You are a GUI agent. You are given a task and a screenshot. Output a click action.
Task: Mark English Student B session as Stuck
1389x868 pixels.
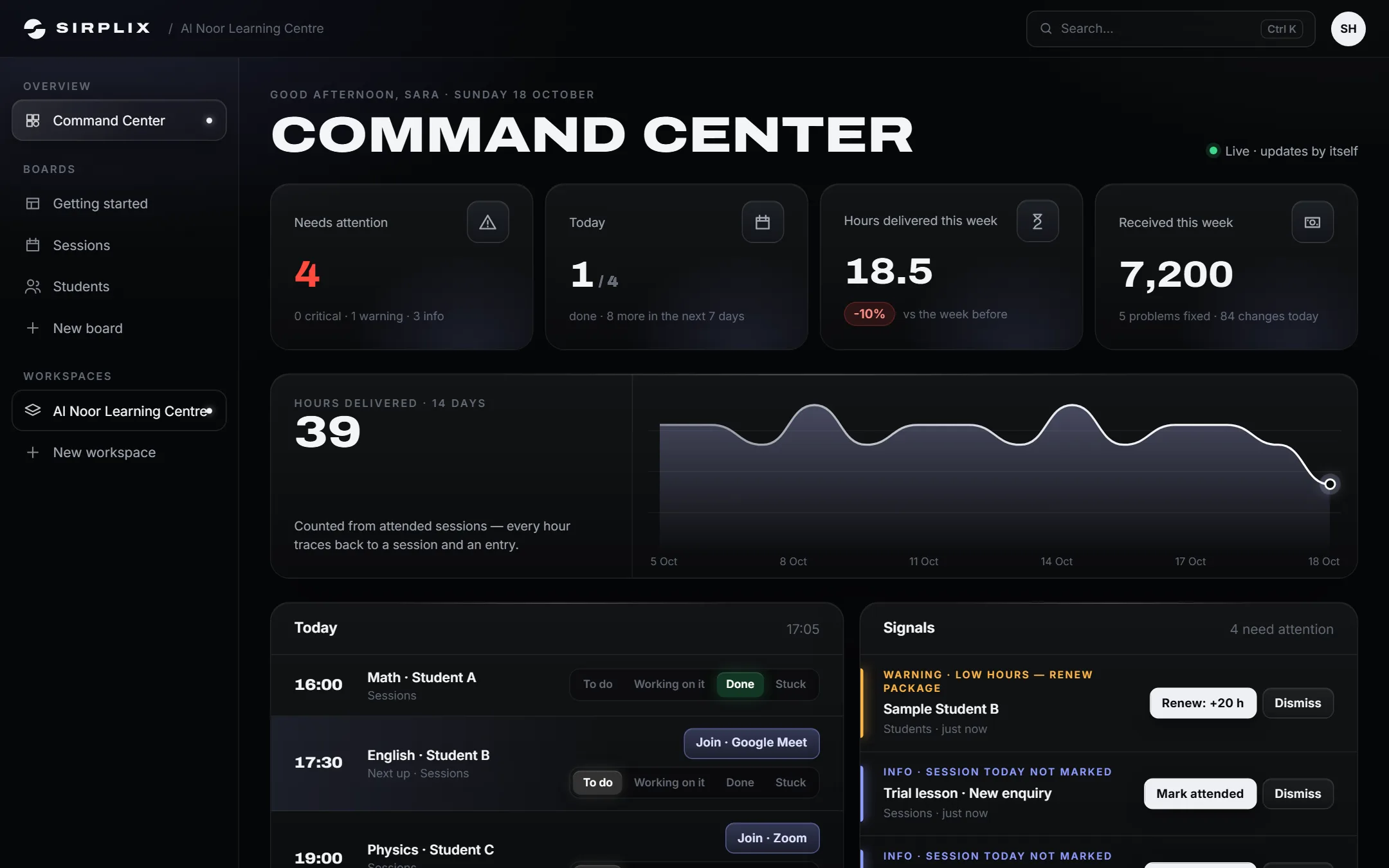790,782
